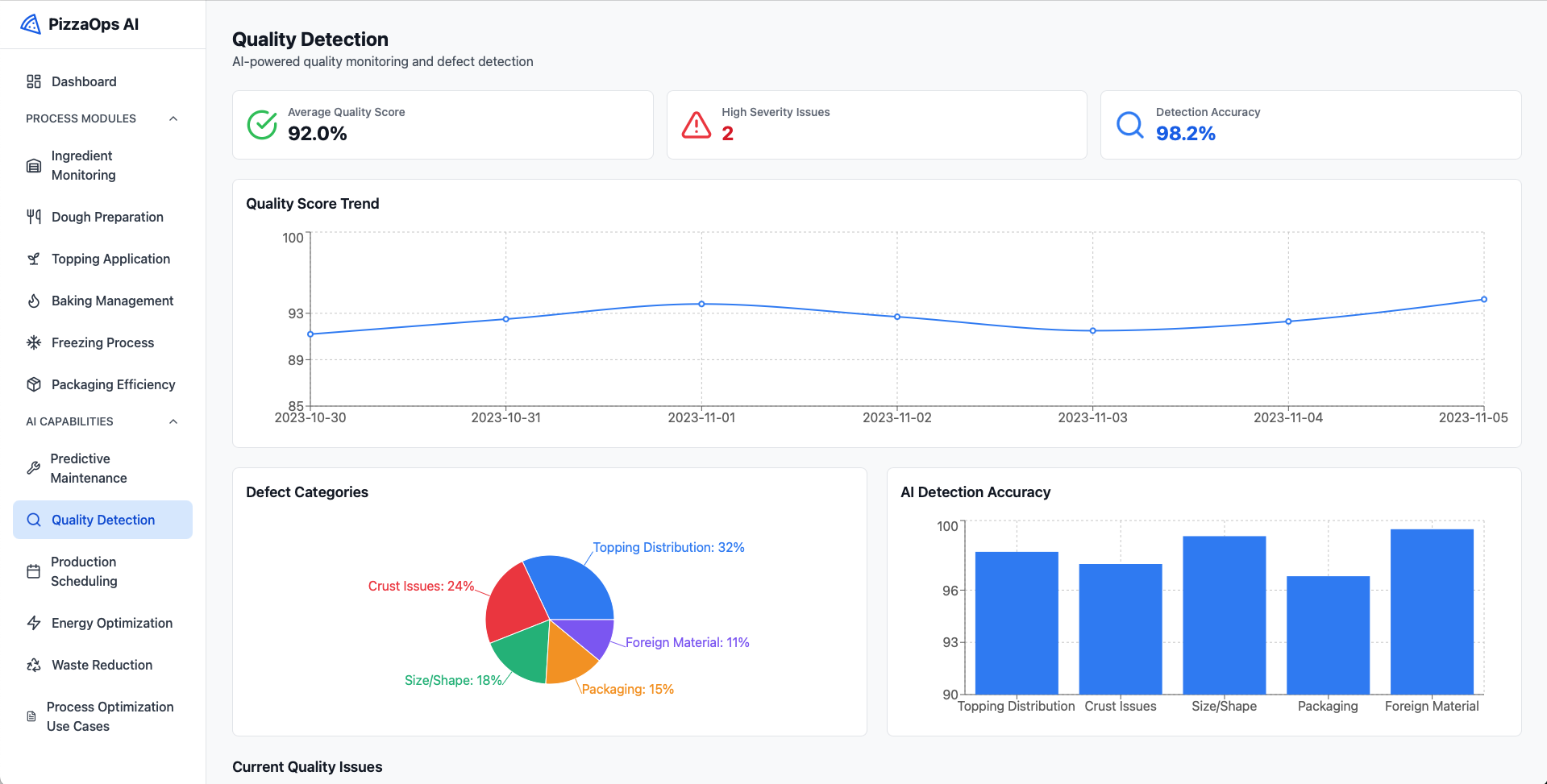Open Production Scheduling from sidebar
This screenshot has width=1547, height=784.
tap(84, 571)
